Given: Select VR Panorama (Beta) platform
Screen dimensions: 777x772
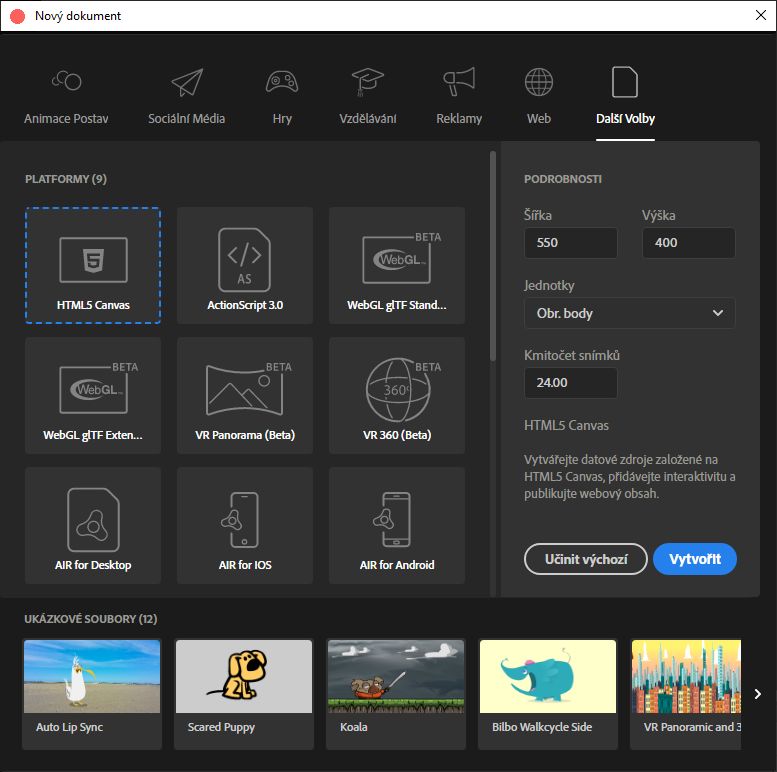Looking at the screenshot, I should pos(245,395).
